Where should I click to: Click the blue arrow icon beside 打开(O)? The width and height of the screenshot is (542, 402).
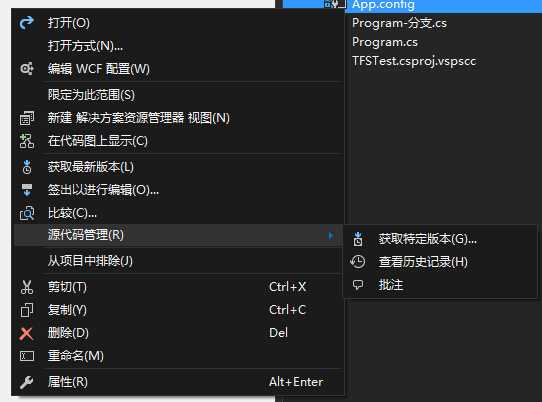(26, 23)
